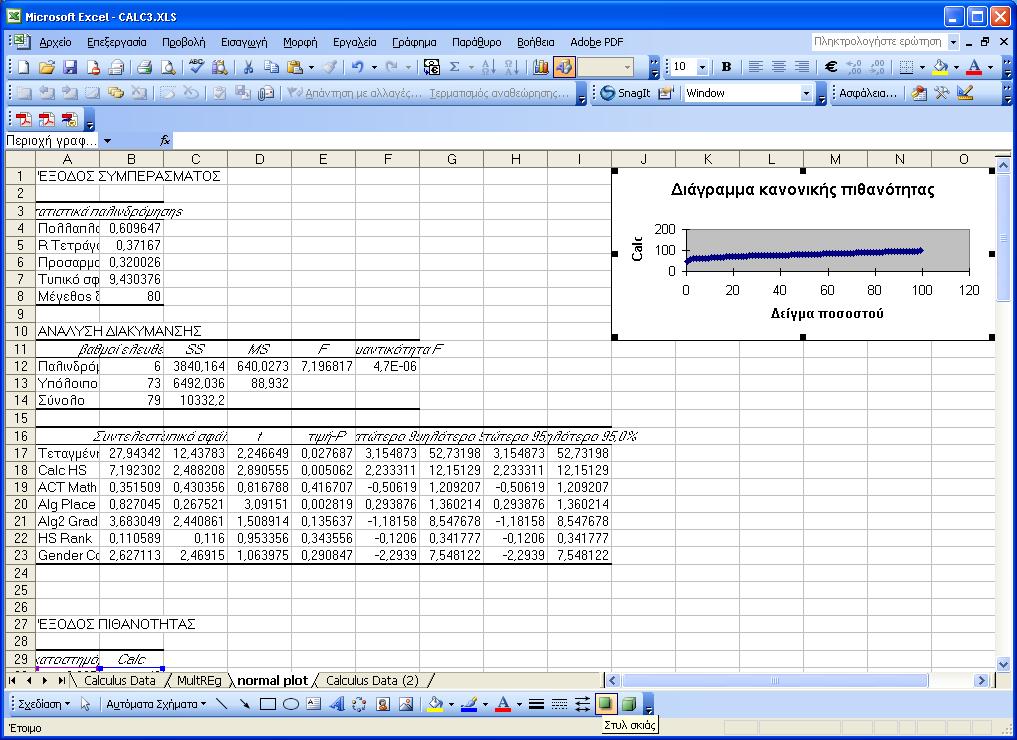The width and height of the screenshot is (1017, 740).
Task: Click the convert to PDF and review icon
Action: 69,119
